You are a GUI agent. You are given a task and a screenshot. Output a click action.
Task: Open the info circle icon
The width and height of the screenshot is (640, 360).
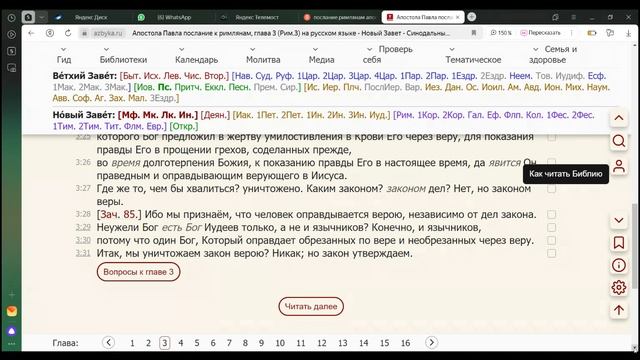tap(619, 265)
